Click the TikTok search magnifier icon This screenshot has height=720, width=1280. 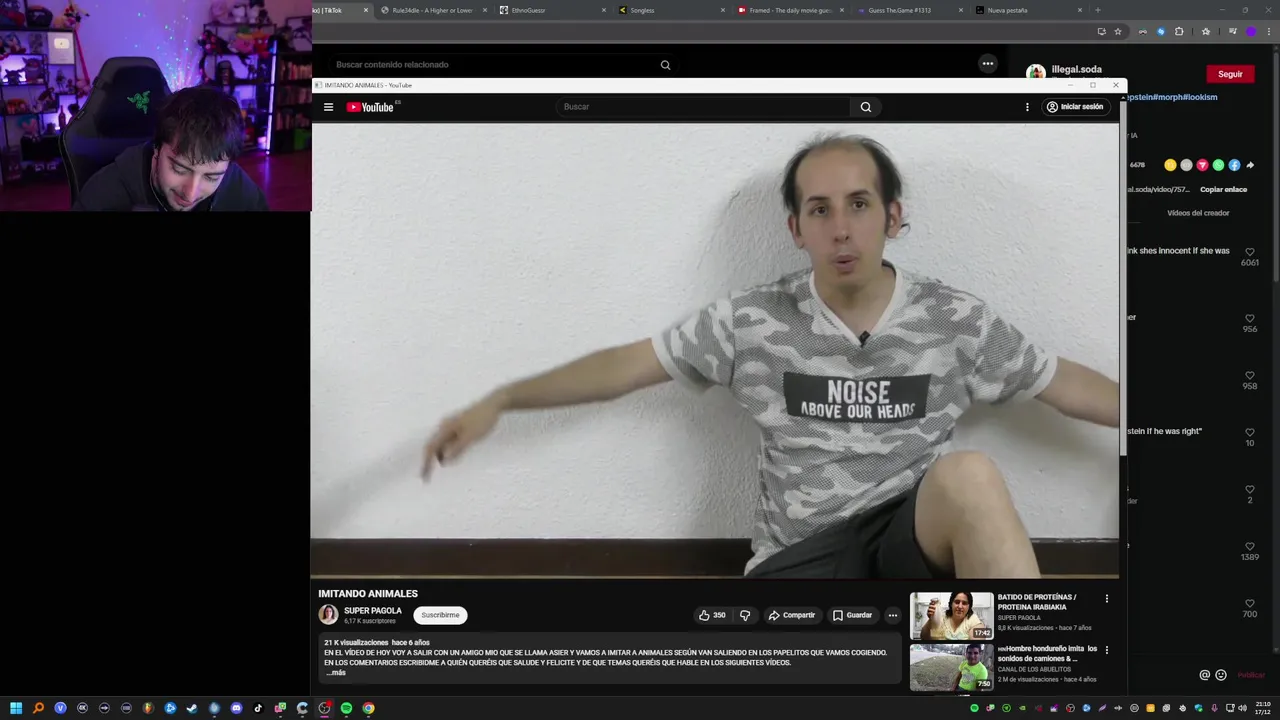(665, 65)
